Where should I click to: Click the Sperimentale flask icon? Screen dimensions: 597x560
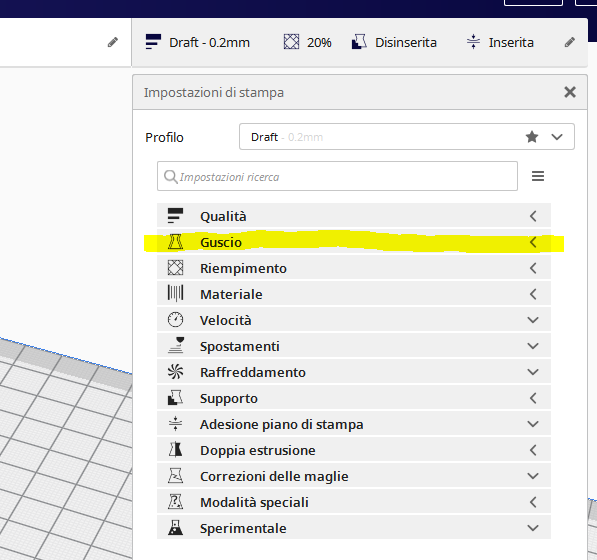click(x=175, y=528)
